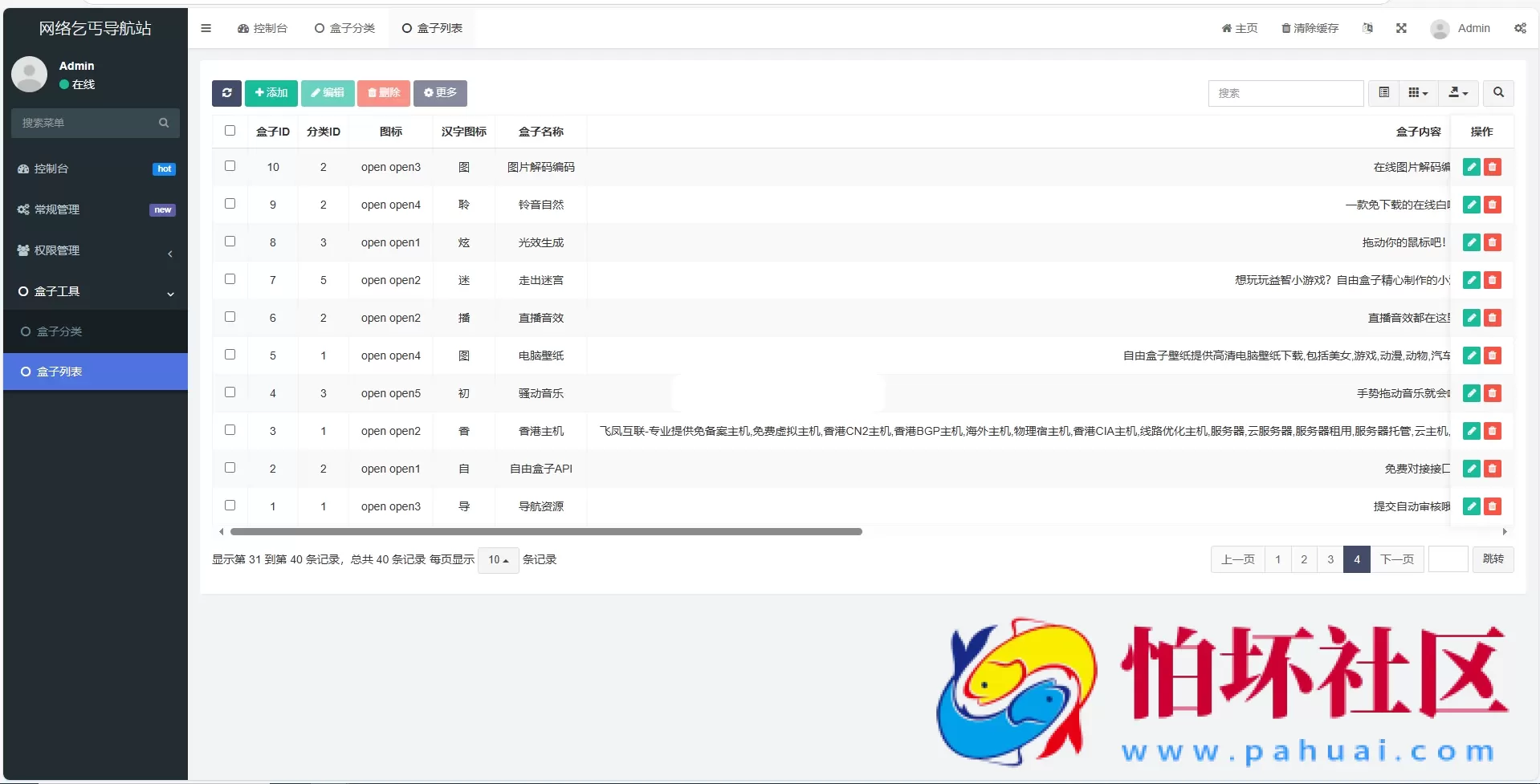The height and width of the screenshot is (784, 1540).
Task: Click the refresh table icon
Action: 226,92
